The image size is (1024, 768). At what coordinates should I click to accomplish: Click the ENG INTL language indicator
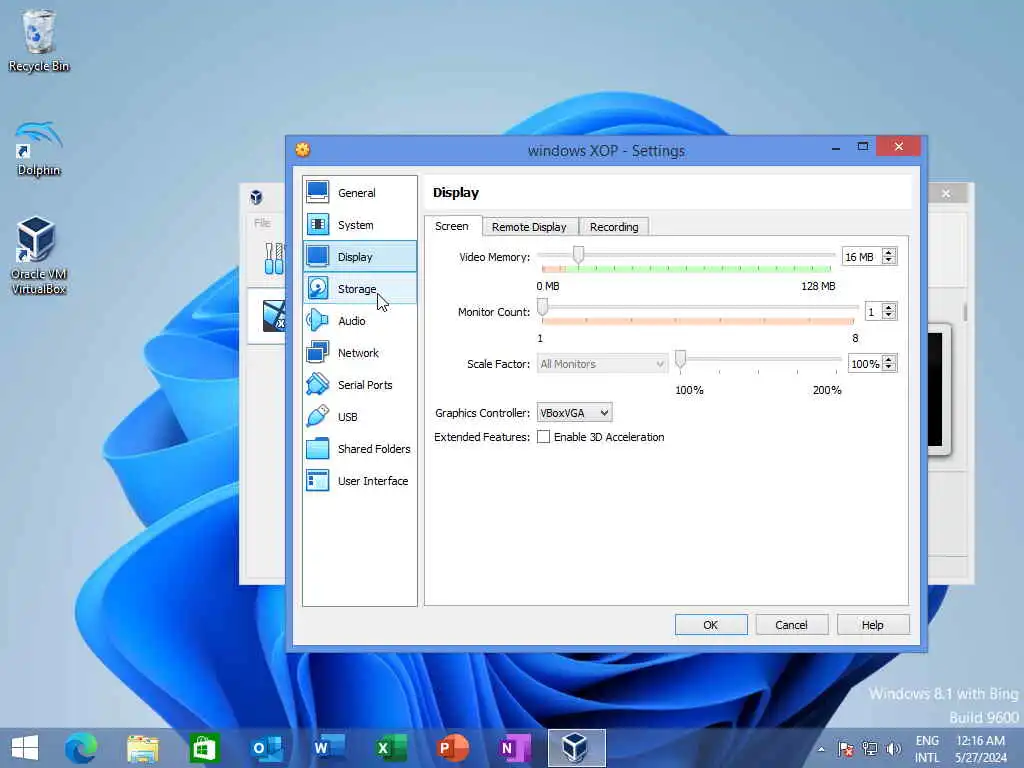[x=927, y=749]
